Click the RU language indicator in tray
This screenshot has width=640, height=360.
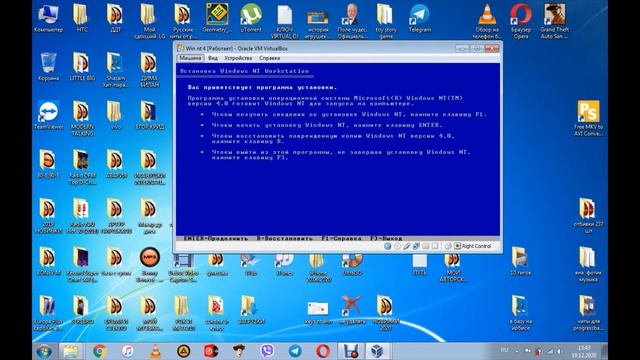coord(504,350)
